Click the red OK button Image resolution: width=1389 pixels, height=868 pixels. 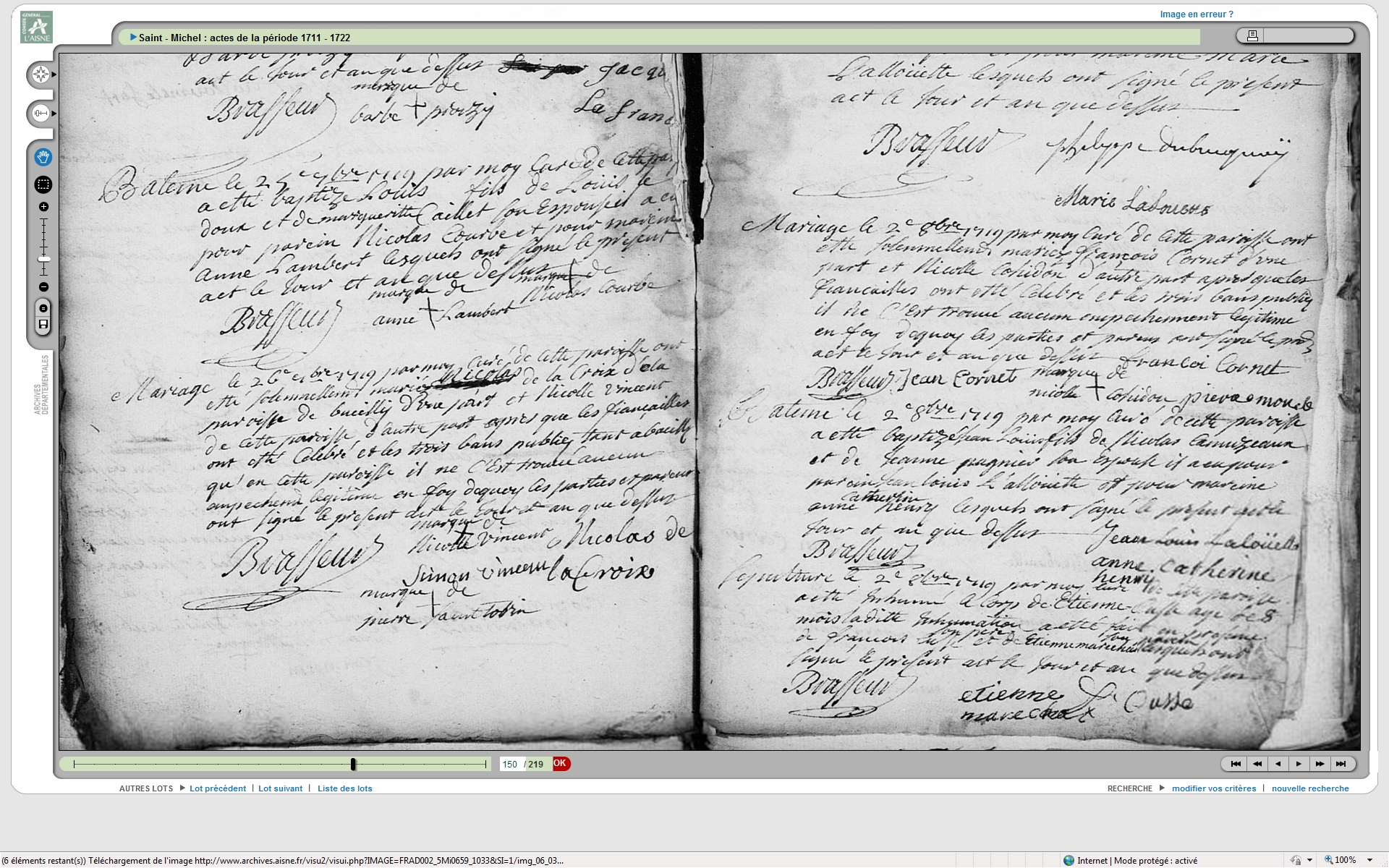[561, 764]
